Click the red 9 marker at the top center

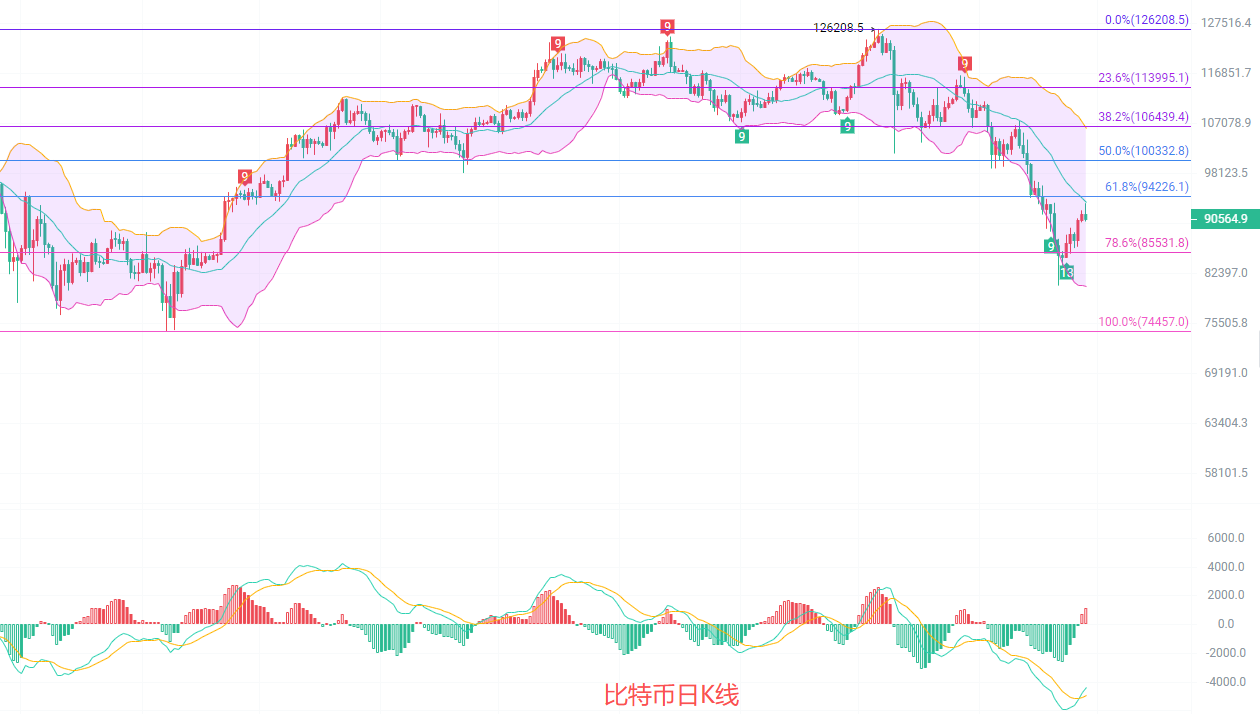pos(667,26)
